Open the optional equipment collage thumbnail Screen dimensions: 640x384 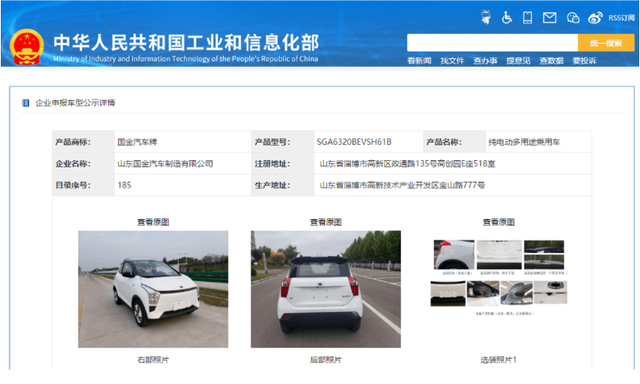(x=499, y=277)
